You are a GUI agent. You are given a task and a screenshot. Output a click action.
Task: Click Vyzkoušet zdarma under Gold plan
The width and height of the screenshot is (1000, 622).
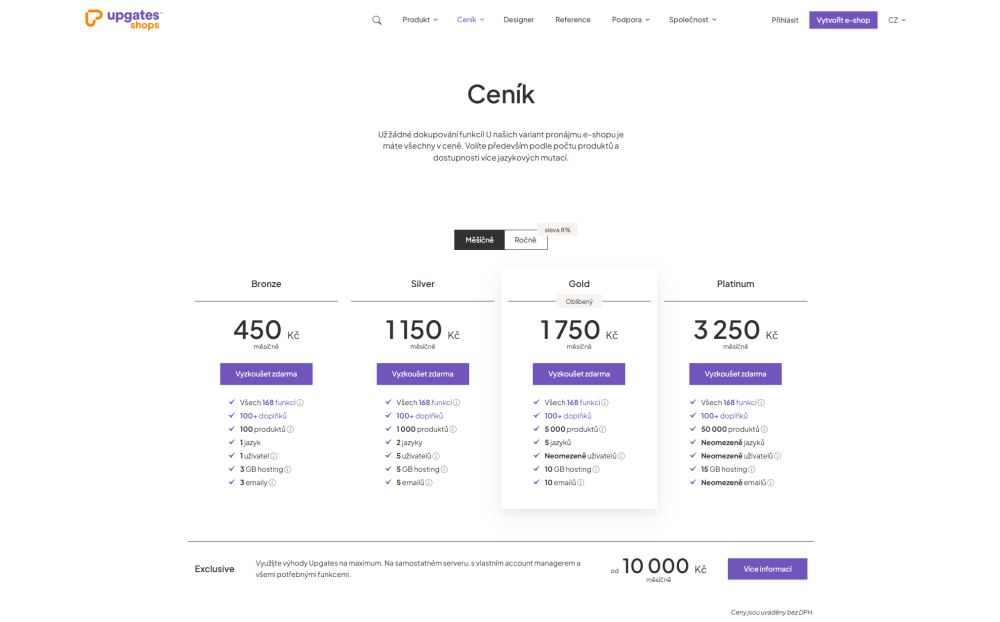pos(579,374)
